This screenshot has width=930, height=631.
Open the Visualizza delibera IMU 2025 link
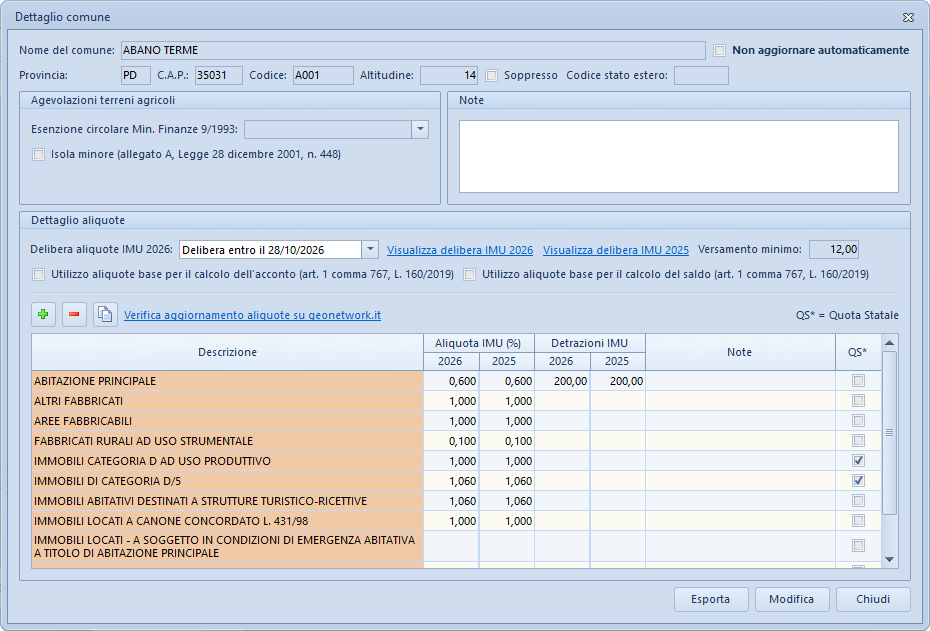(x=616, y=250)
